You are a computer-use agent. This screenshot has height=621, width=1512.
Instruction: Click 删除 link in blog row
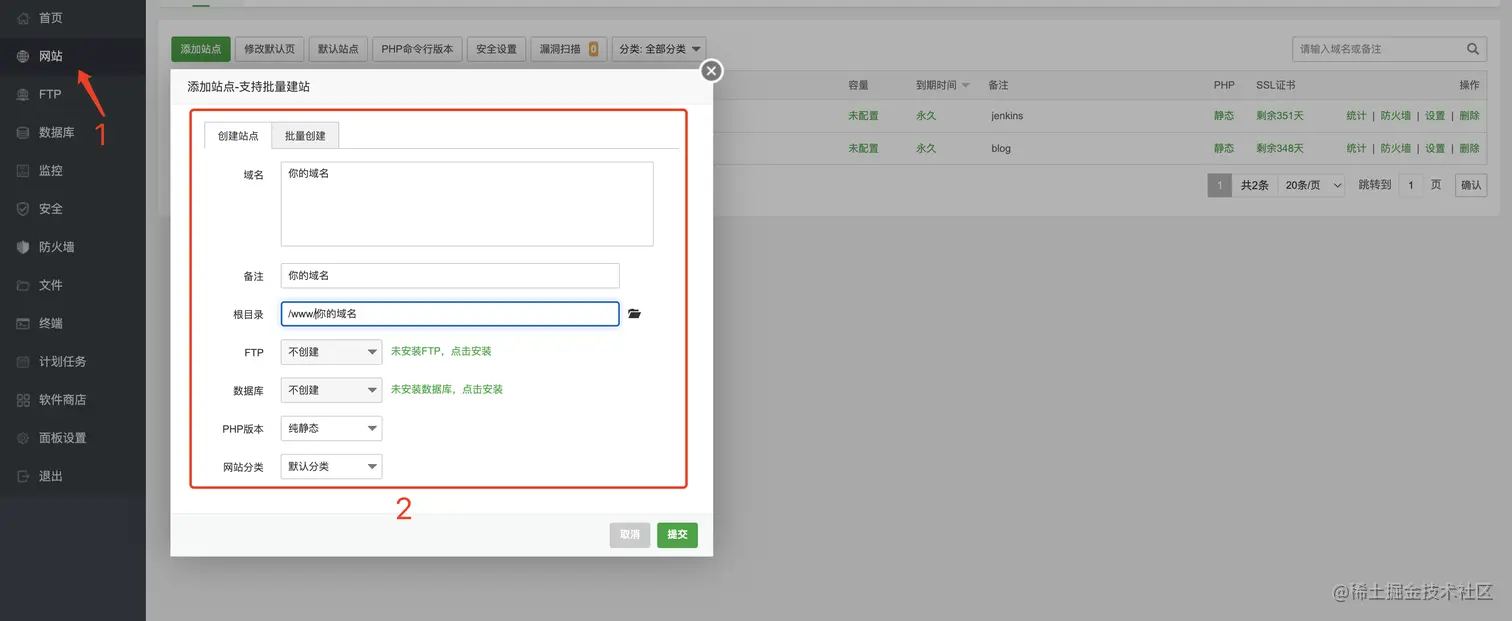1469,149
